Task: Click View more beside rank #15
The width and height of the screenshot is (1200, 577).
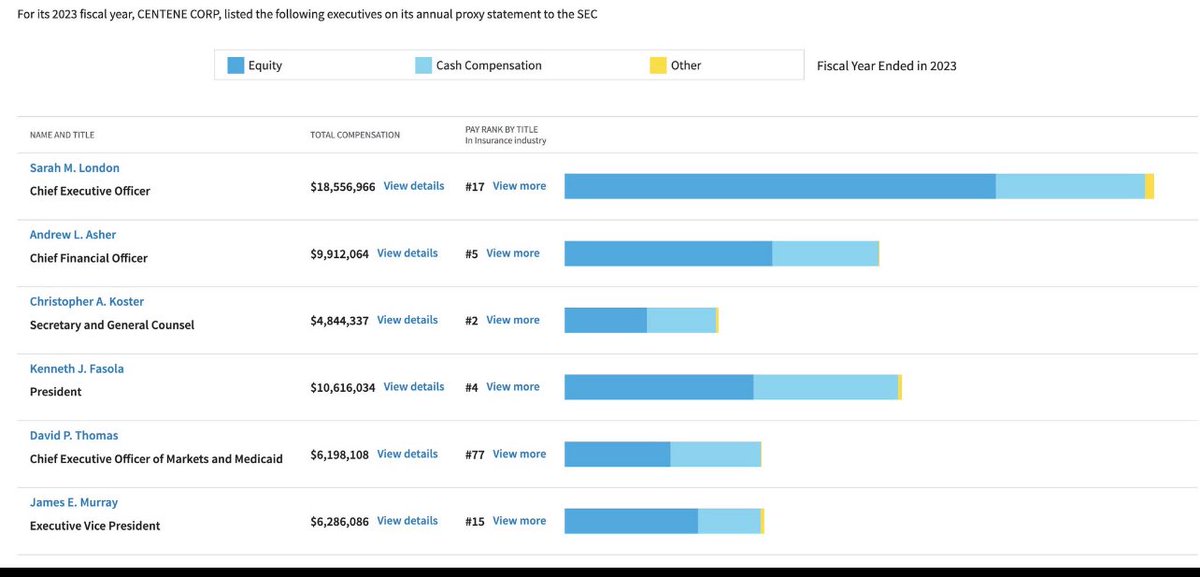Action: point(519,521)
